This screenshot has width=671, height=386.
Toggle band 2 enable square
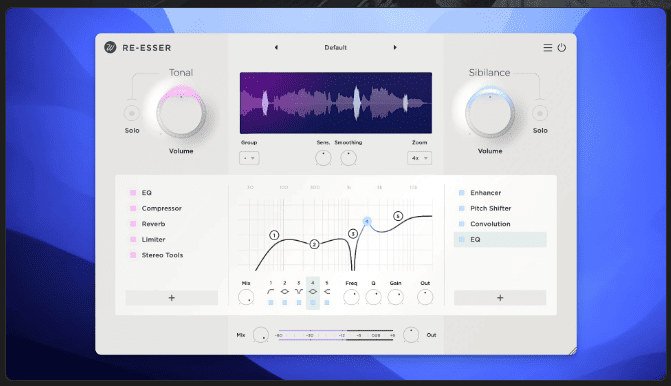point(285,303)
